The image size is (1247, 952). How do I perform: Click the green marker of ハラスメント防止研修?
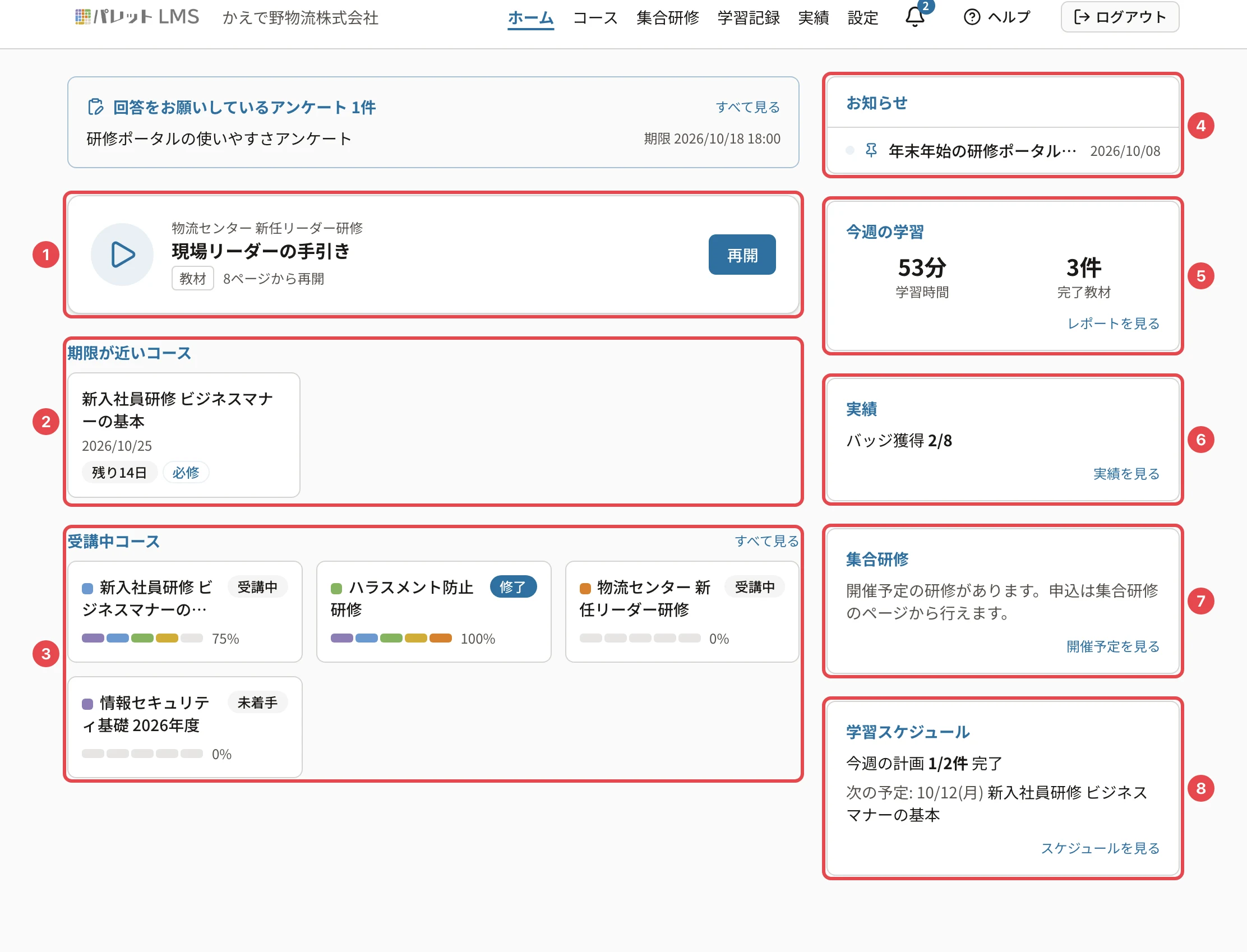336,588
